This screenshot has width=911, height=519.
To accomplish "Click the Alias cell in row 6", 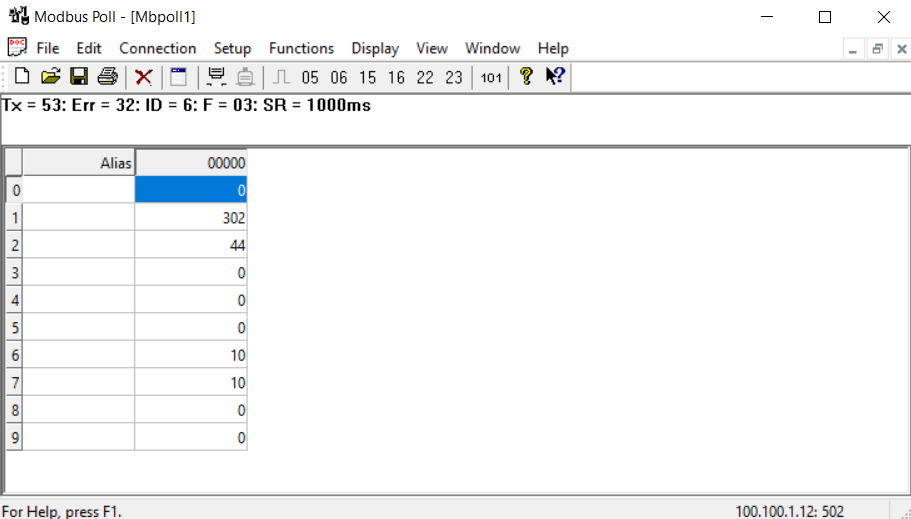I will [78, 355].
